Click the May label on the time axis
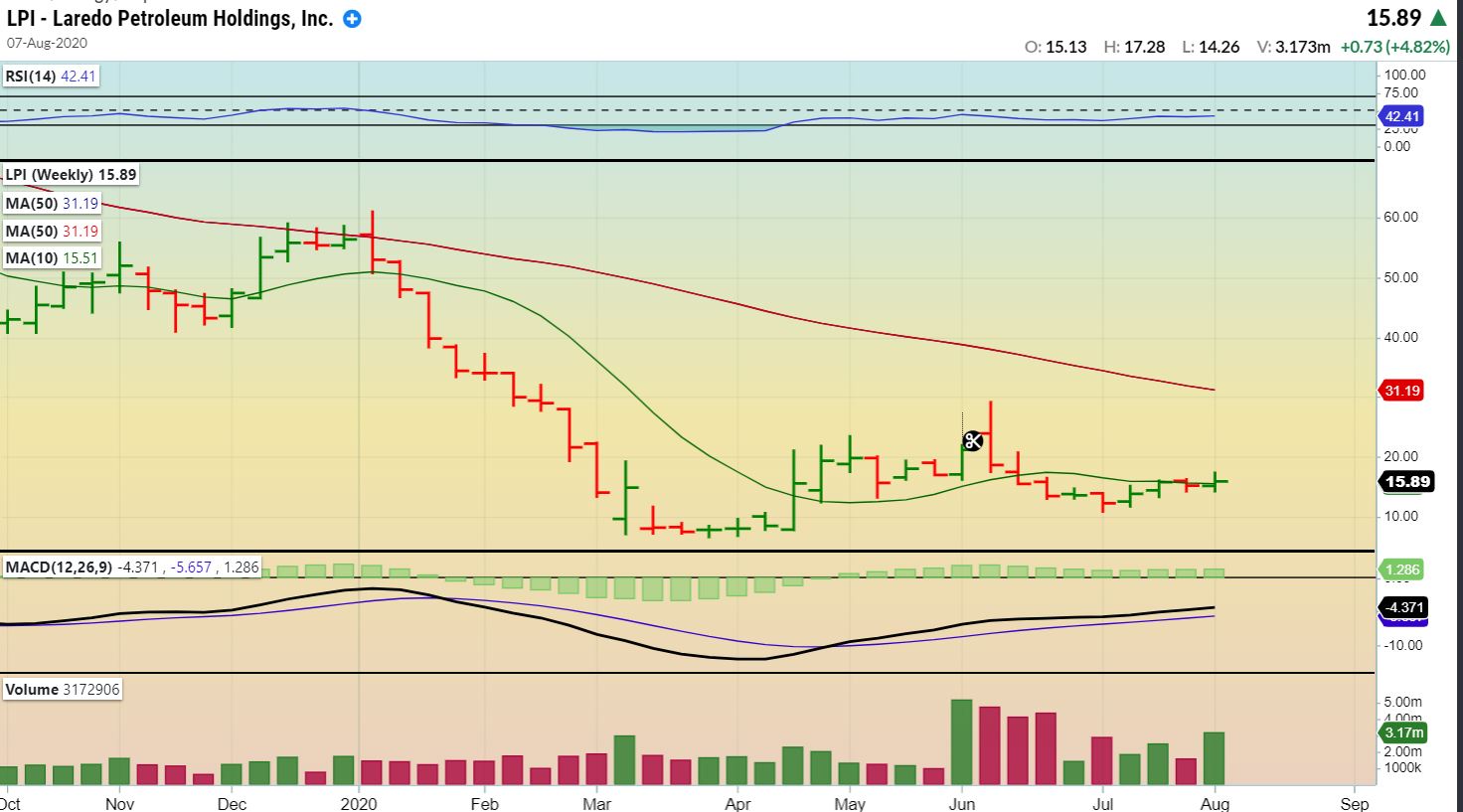The height and width of the screenshot is (812, 1463). tap(850, 804)
